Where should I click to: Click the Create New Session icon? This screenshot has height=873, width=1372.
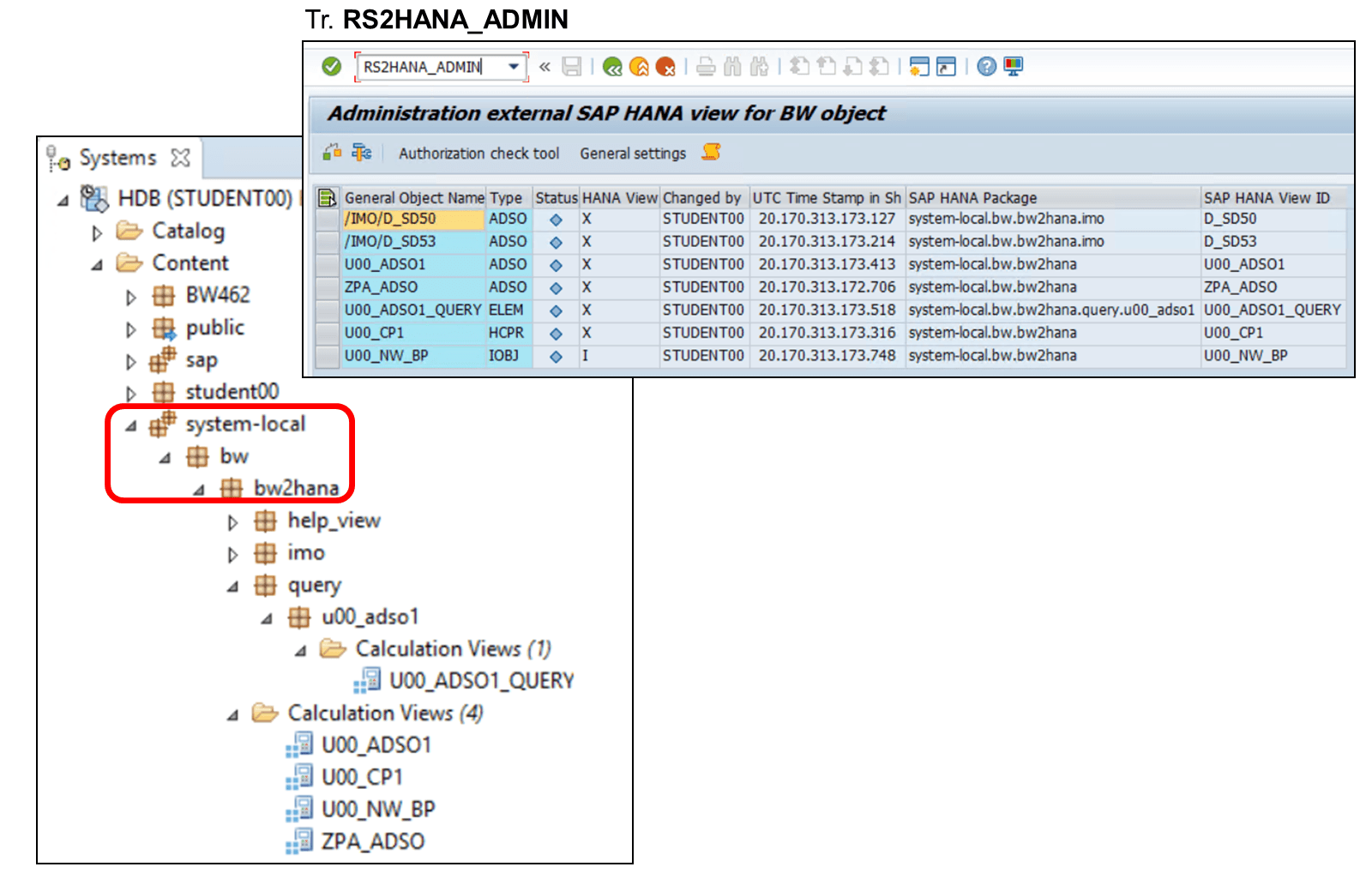(919, 66)
